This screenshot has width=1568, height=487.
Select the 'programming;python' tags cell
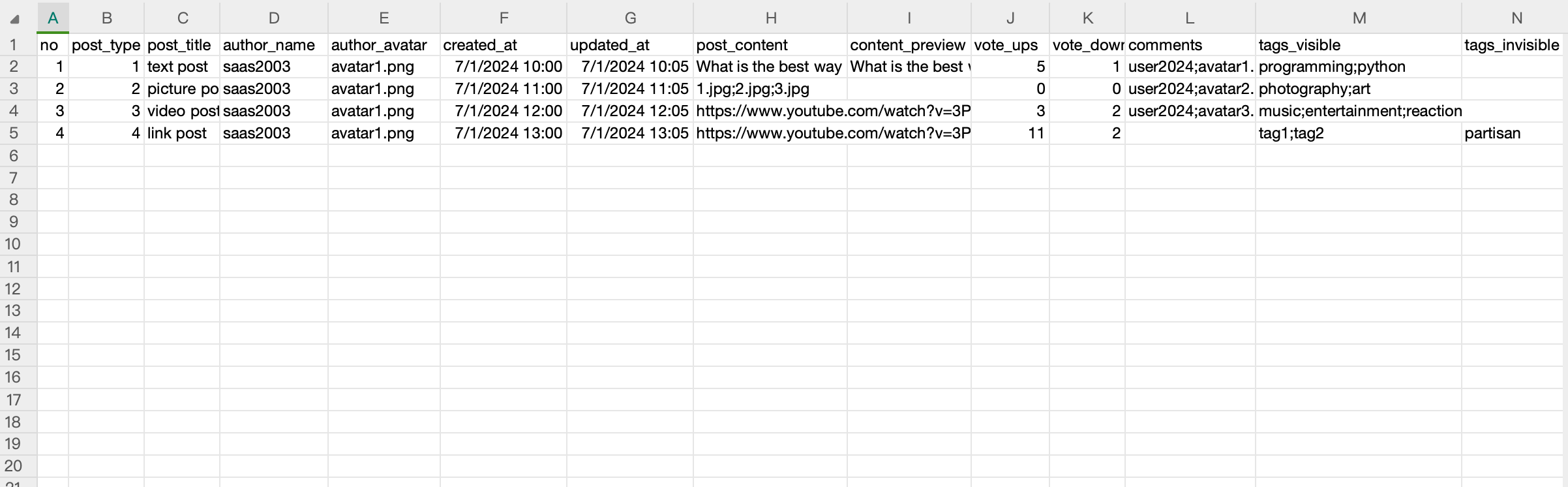pyautogui.click(x=1358, y=67)
